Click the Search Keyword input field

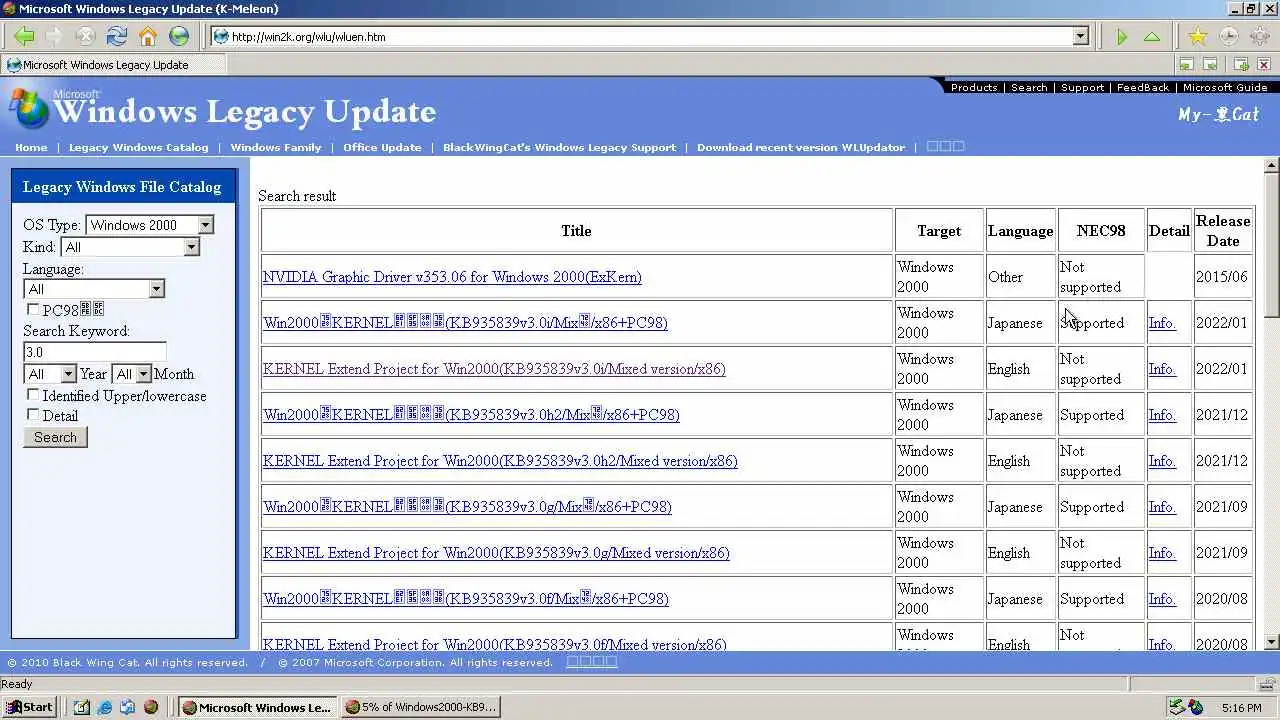[x=94, y=352]
